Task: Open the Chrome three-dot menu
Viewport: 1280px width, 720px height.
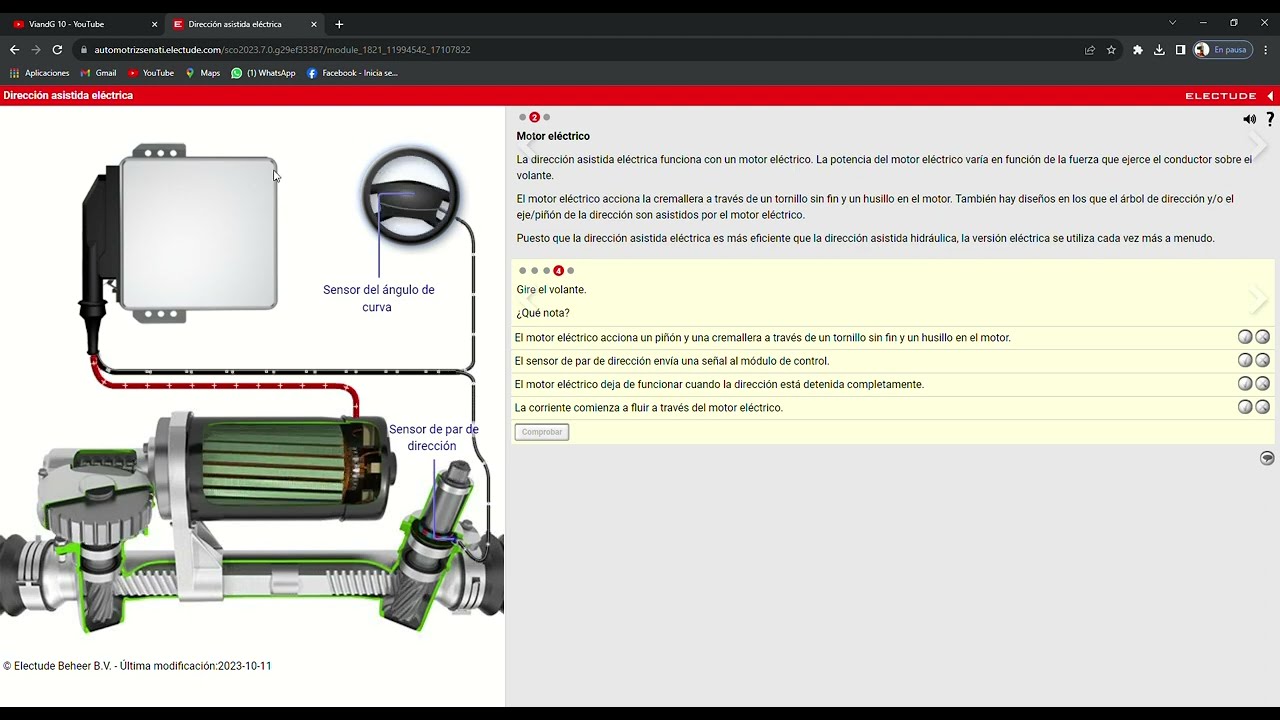Action: click(x=1266, y=50)
